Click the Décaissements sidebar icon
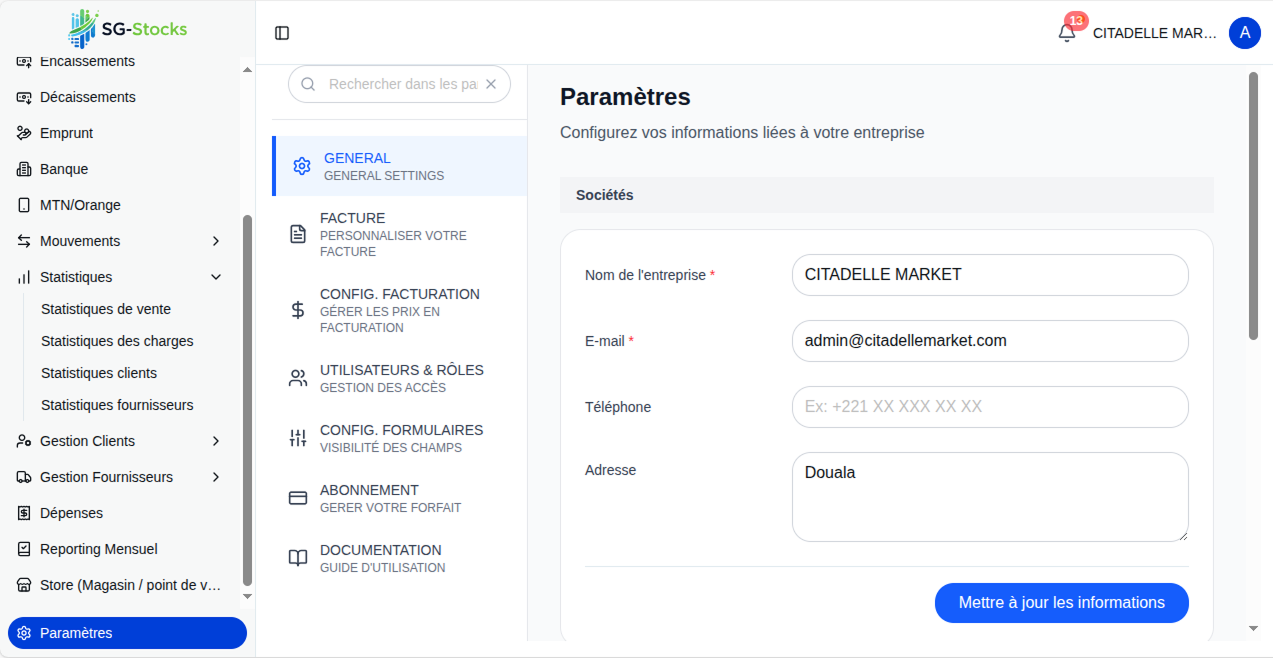Screen dimensions: 1273x658 pos(24,97)
